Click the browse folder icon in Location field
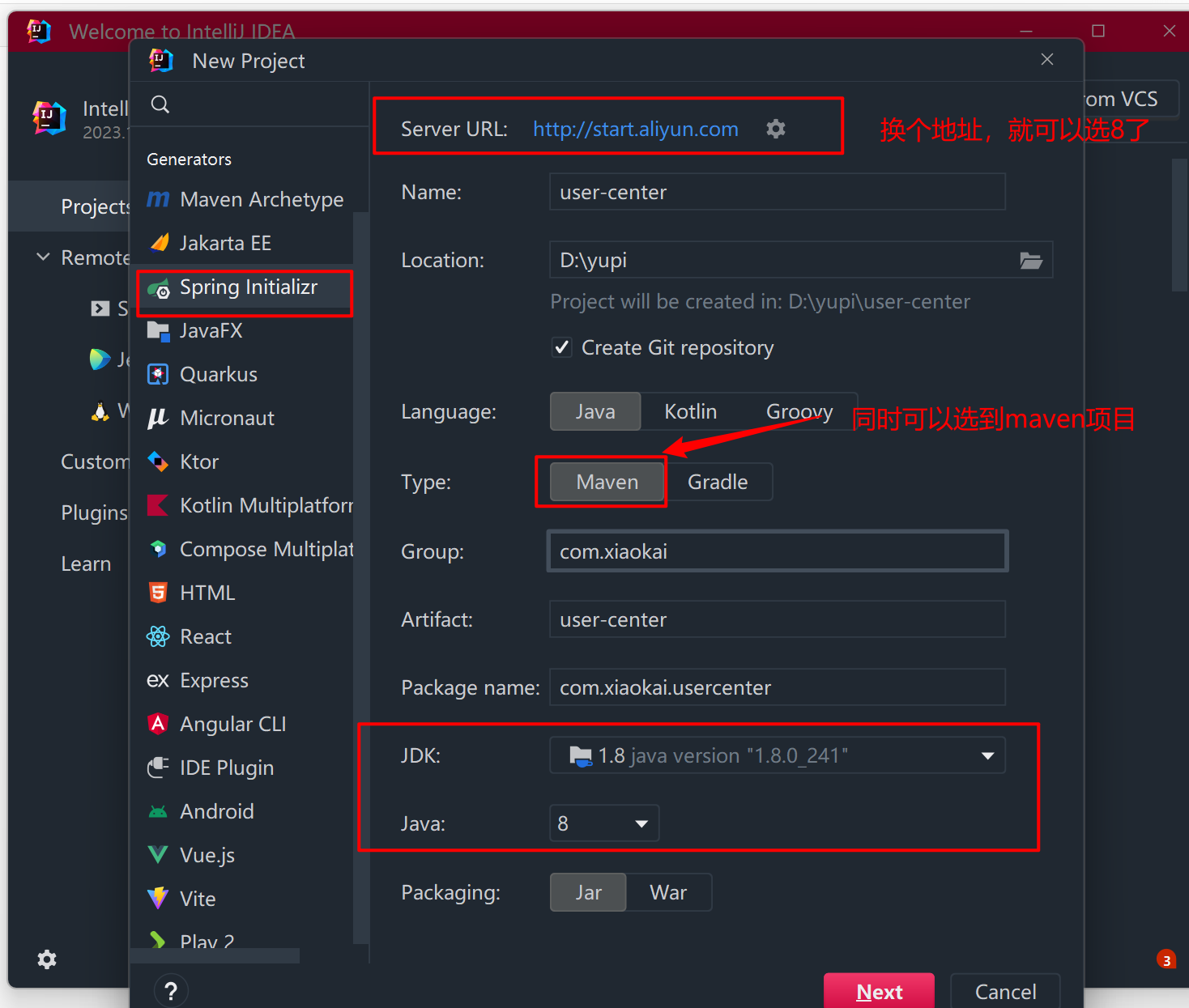 tap(1030, 261)
